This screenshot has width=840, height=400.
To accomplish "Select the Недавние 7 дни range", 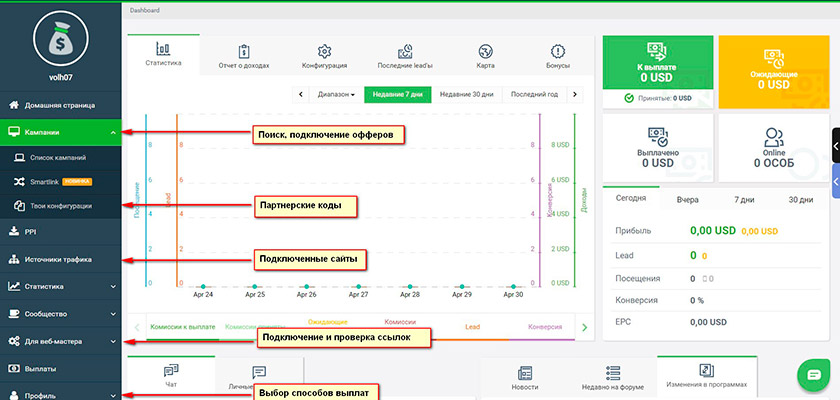I will coord(398,94).
